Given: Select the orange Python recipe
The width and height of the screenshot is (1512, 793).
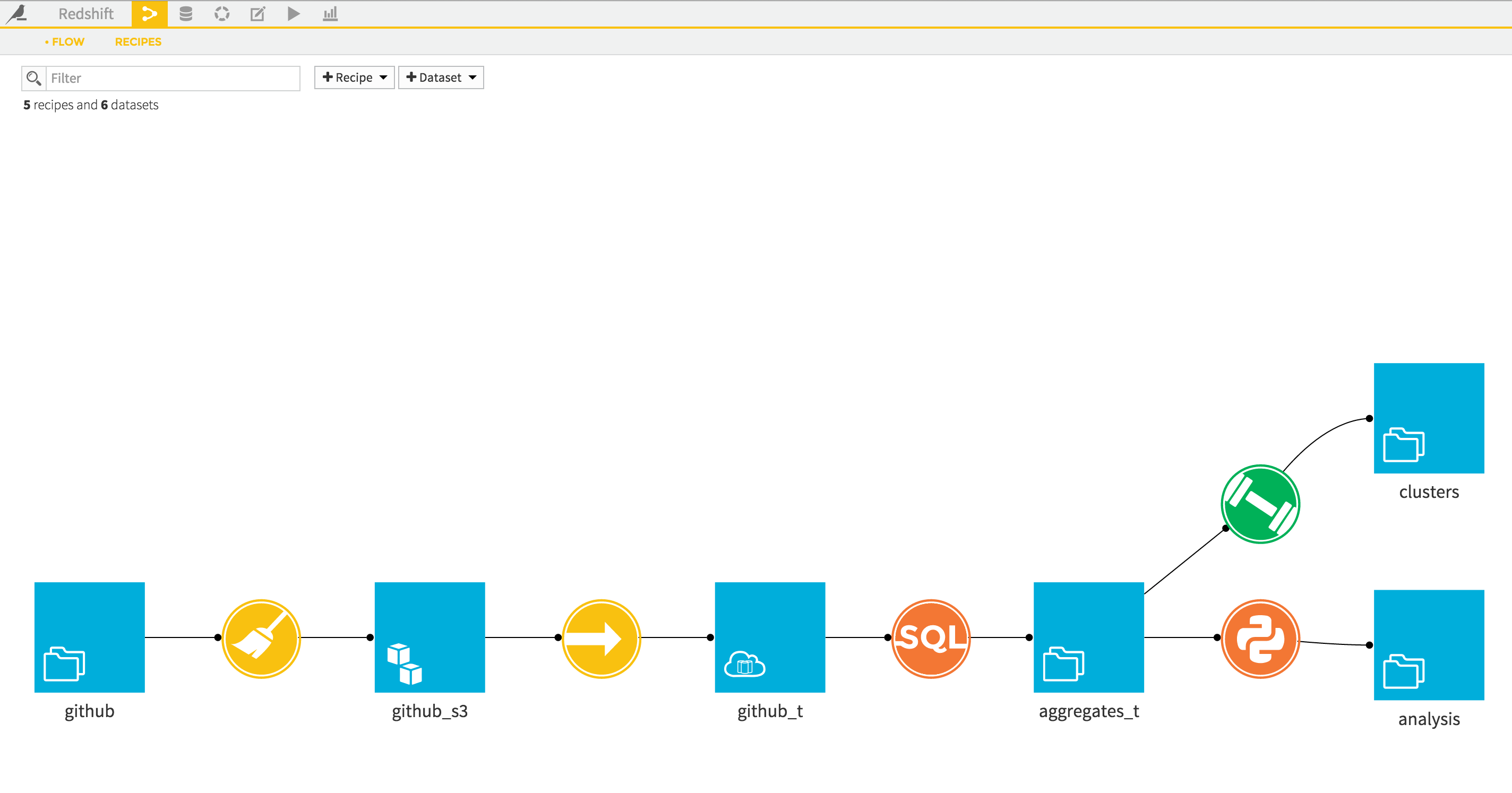Looking at the screenshot, I should pyautogui.click(x=1260, y=638).
